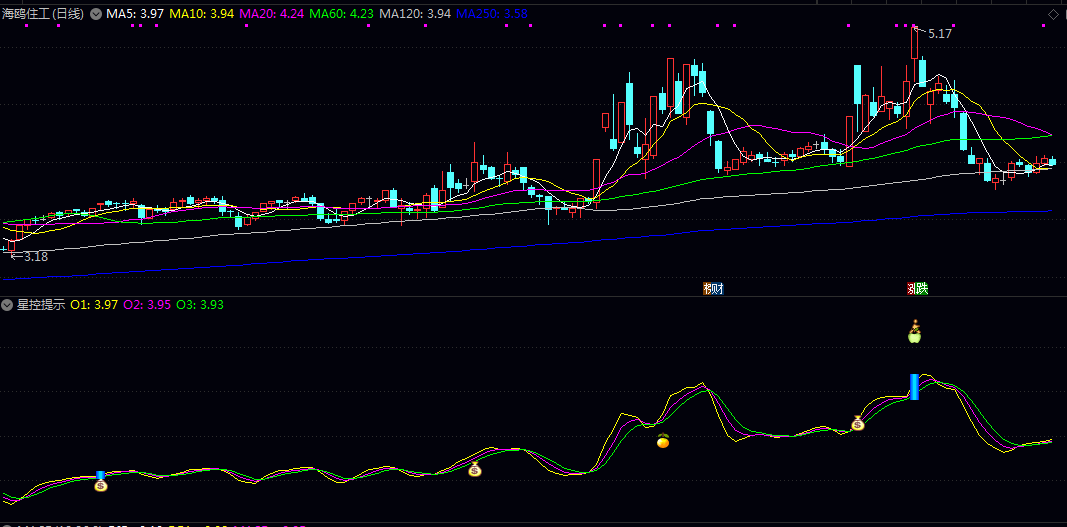
Task: Click the tall blue bar at indicator peak
Action: coord(914,387)
